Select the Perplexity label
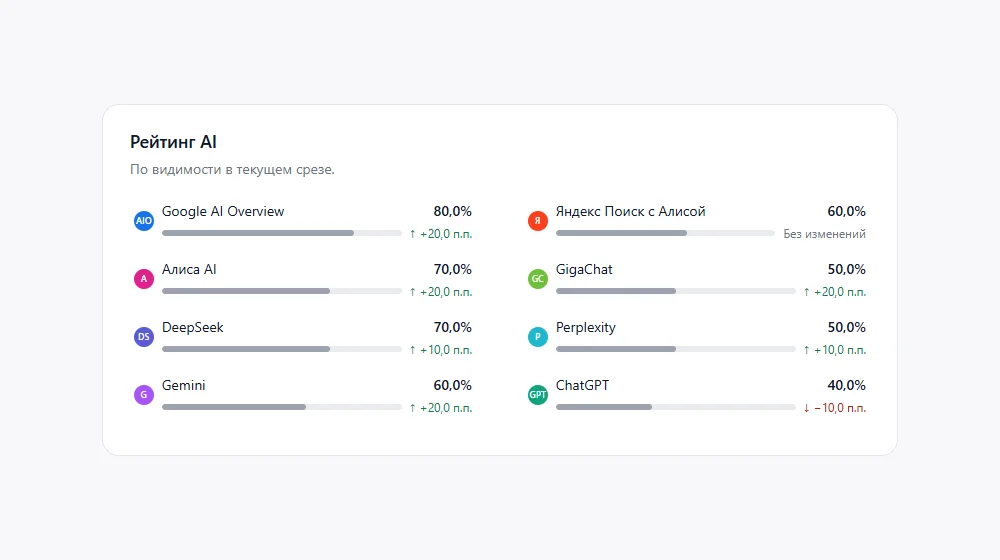The width and height of the screenshot is (1000, 560). pos(585,328)
